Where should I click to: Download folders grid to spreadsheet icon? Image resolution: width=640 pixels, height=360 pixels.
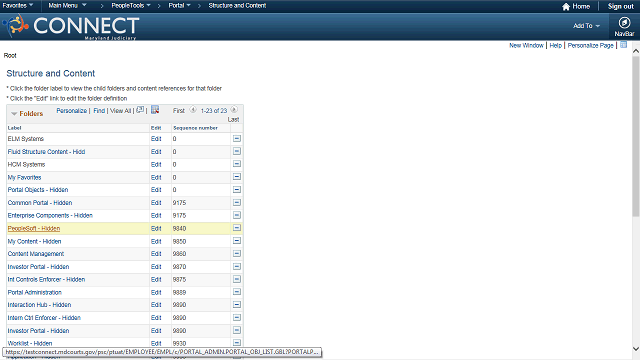click(155, 110)
